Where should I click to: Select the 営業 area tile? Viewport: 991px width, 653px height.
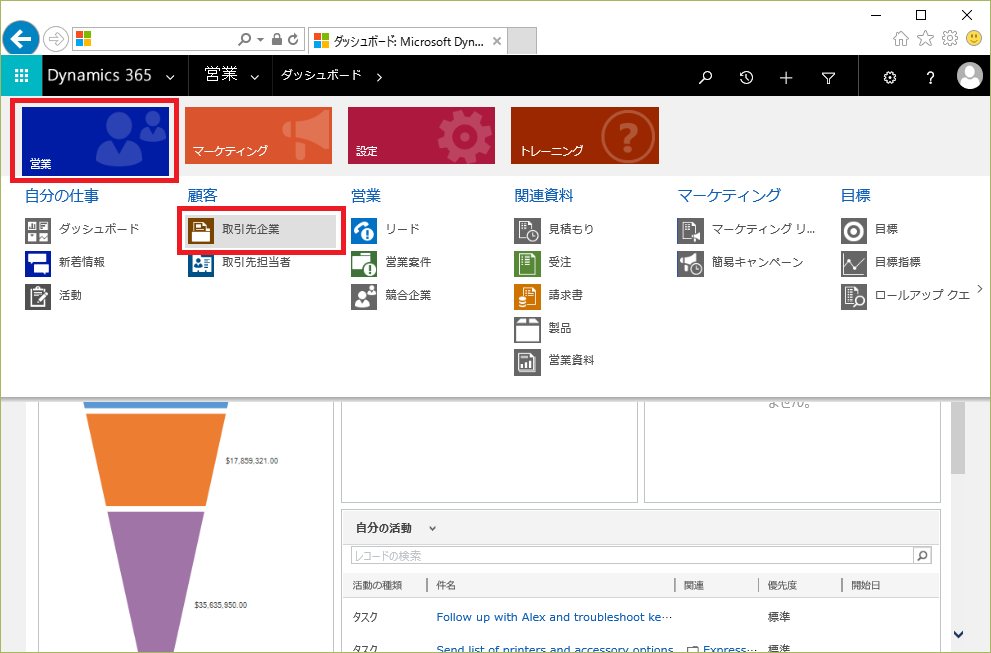(95, 141)
